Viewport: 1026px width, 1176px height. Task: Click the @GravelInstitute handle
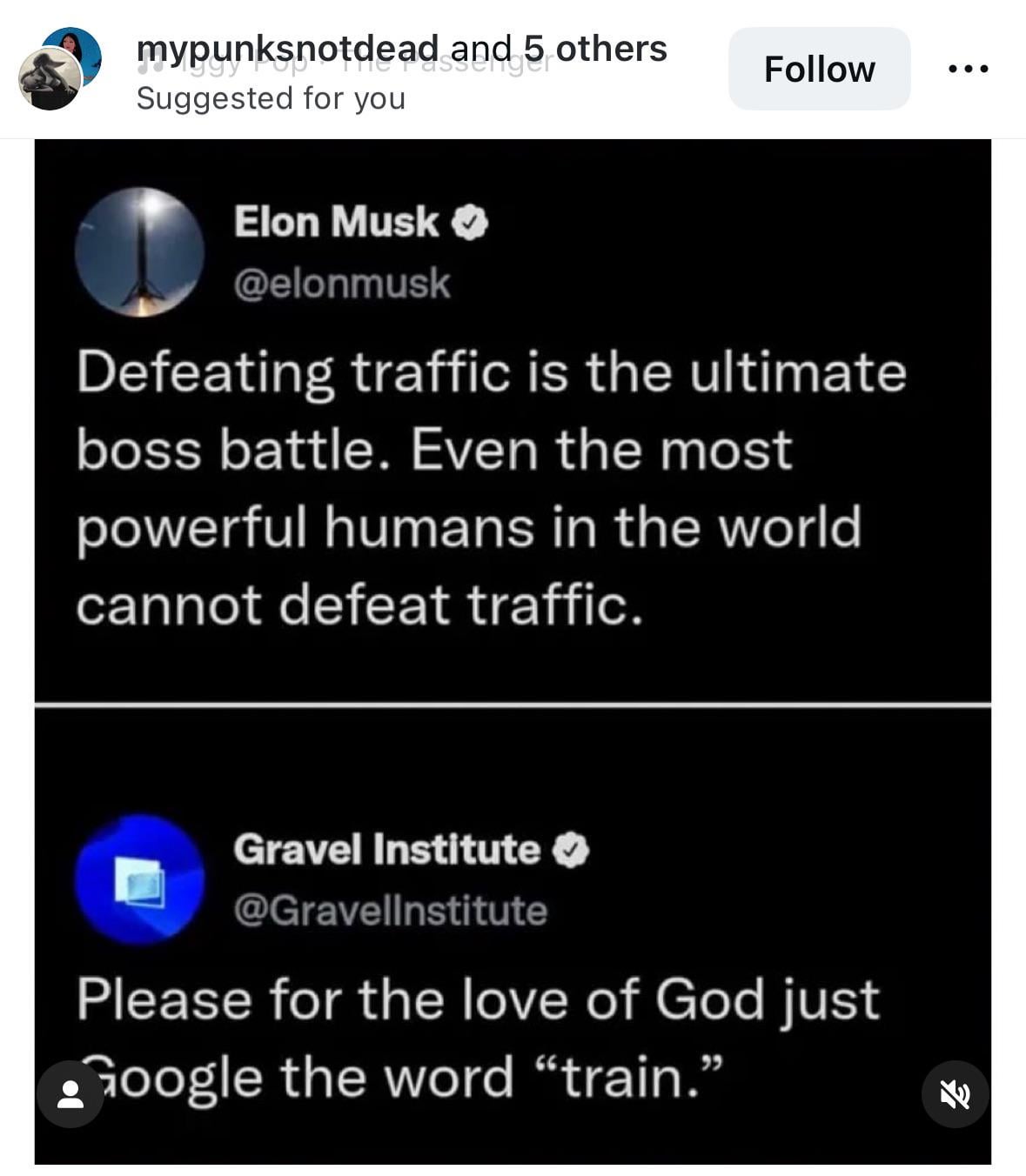point(390,911)
